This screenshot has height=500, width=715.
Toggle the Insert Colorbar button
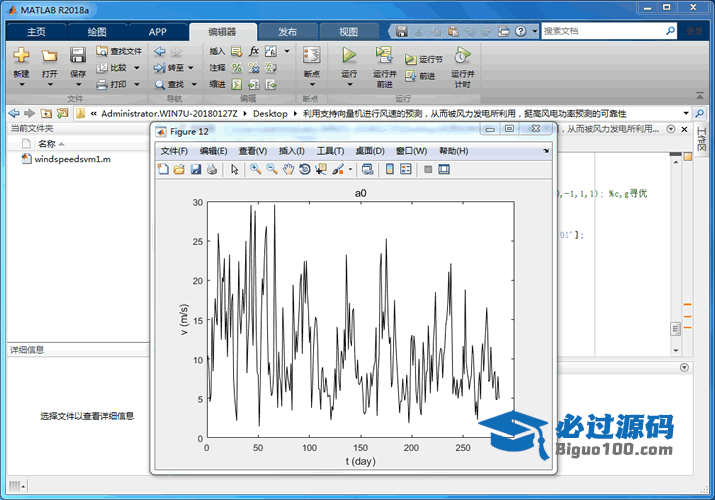pyautogui.click(x=390, y=169)
